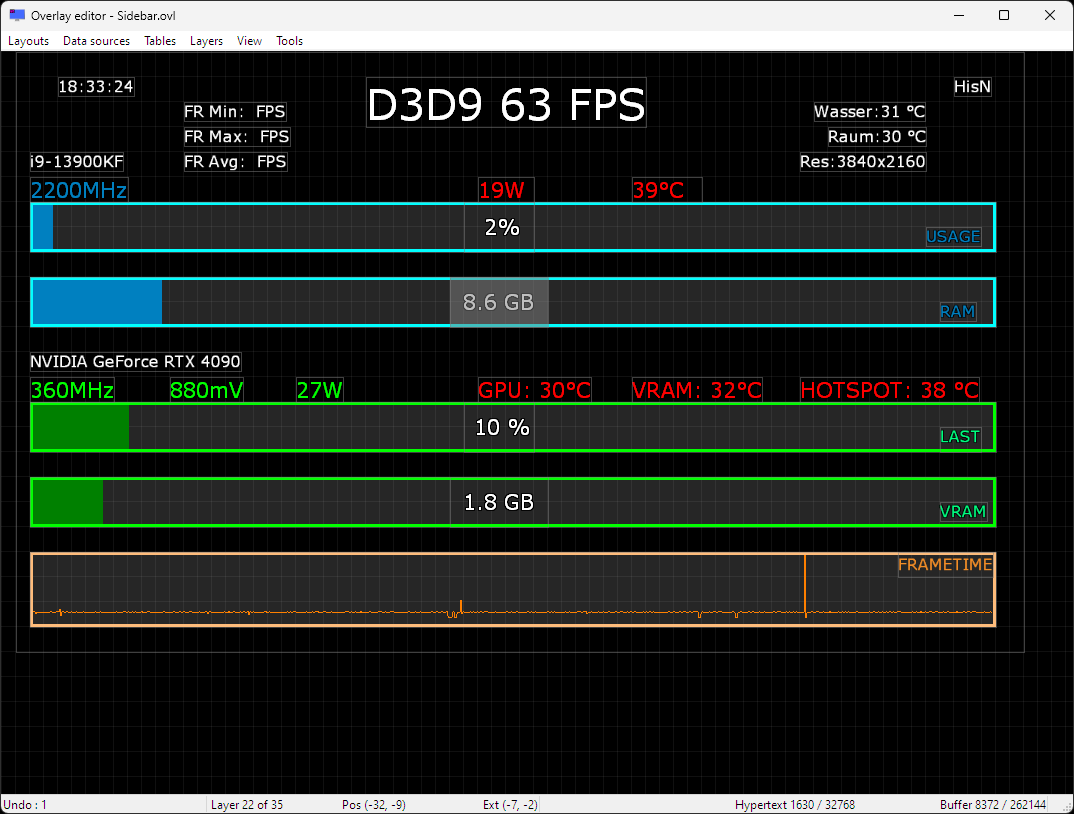This screenshot has height=814, width=1074.
Task: Maximize the Overlay editor window
Action: tap(1004, 15)
